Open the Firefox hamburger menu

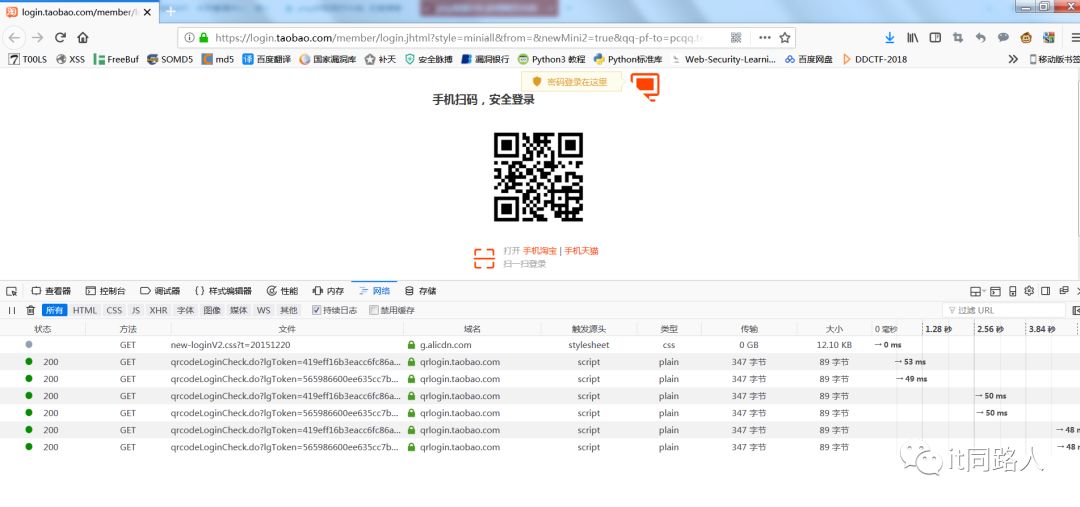point(1074,38)
